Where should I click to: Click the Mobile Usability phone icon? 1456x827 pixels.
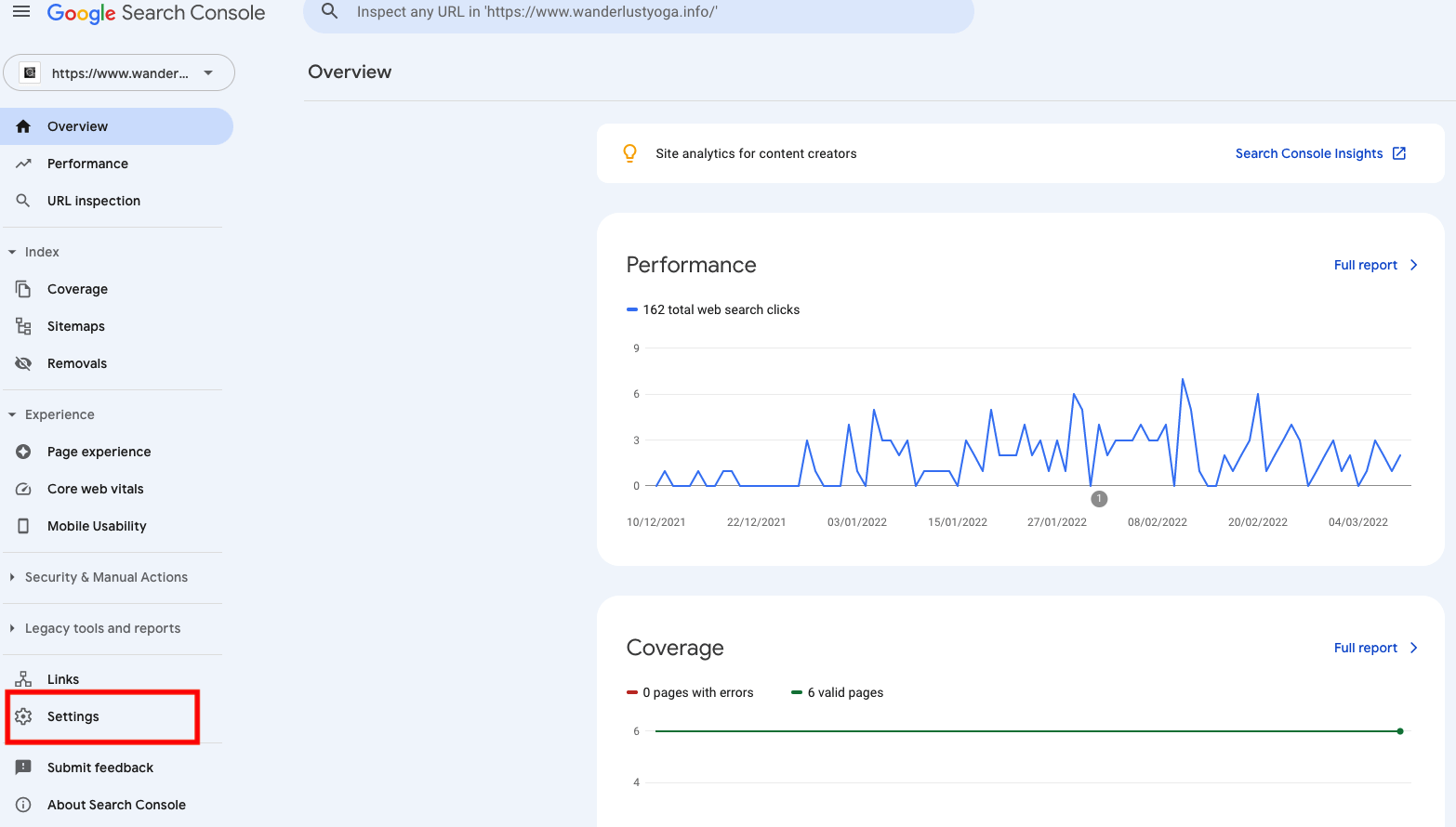point(23,526)
